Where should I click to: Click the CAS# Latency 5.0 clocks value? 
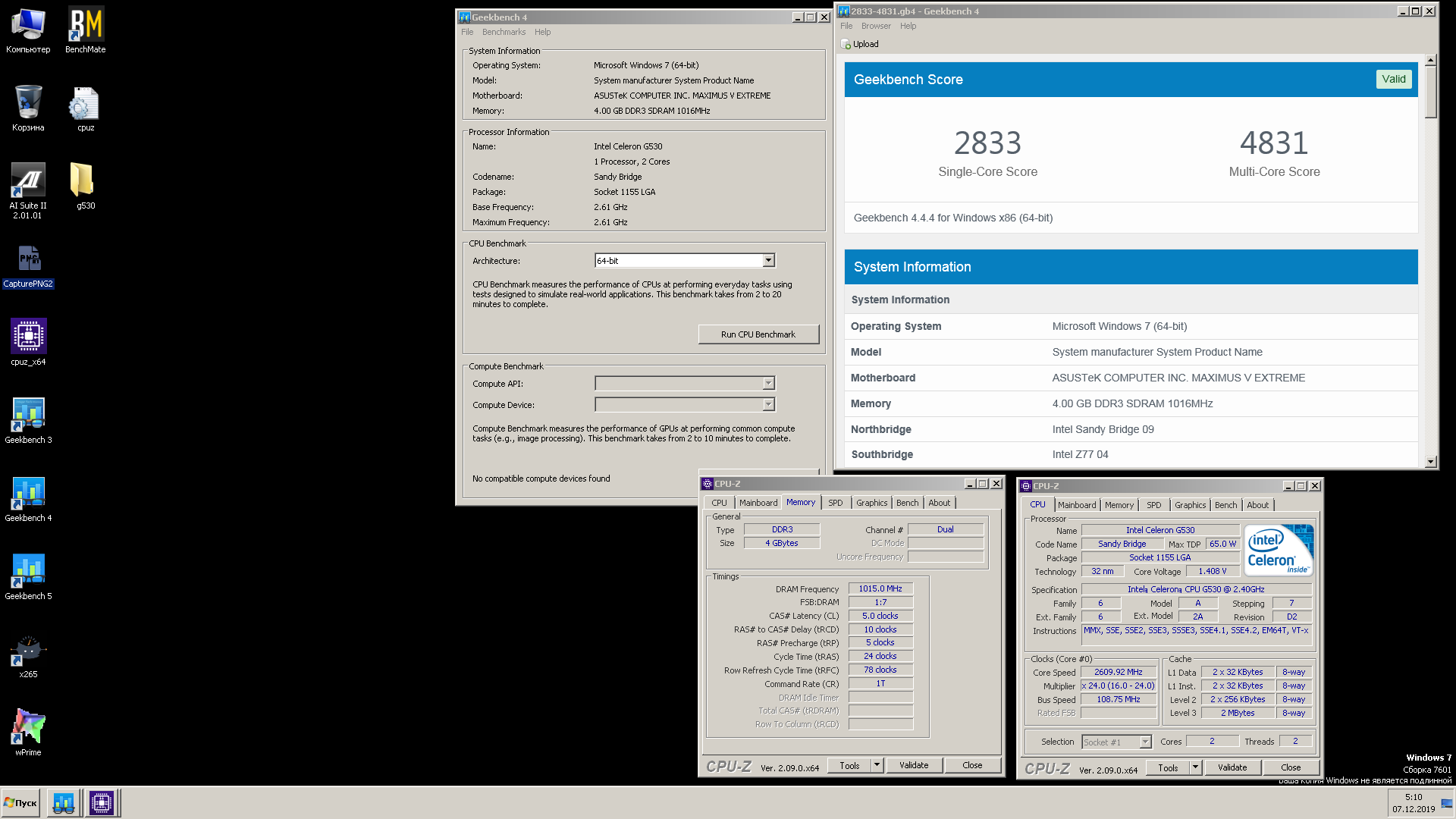coord(880,616)
